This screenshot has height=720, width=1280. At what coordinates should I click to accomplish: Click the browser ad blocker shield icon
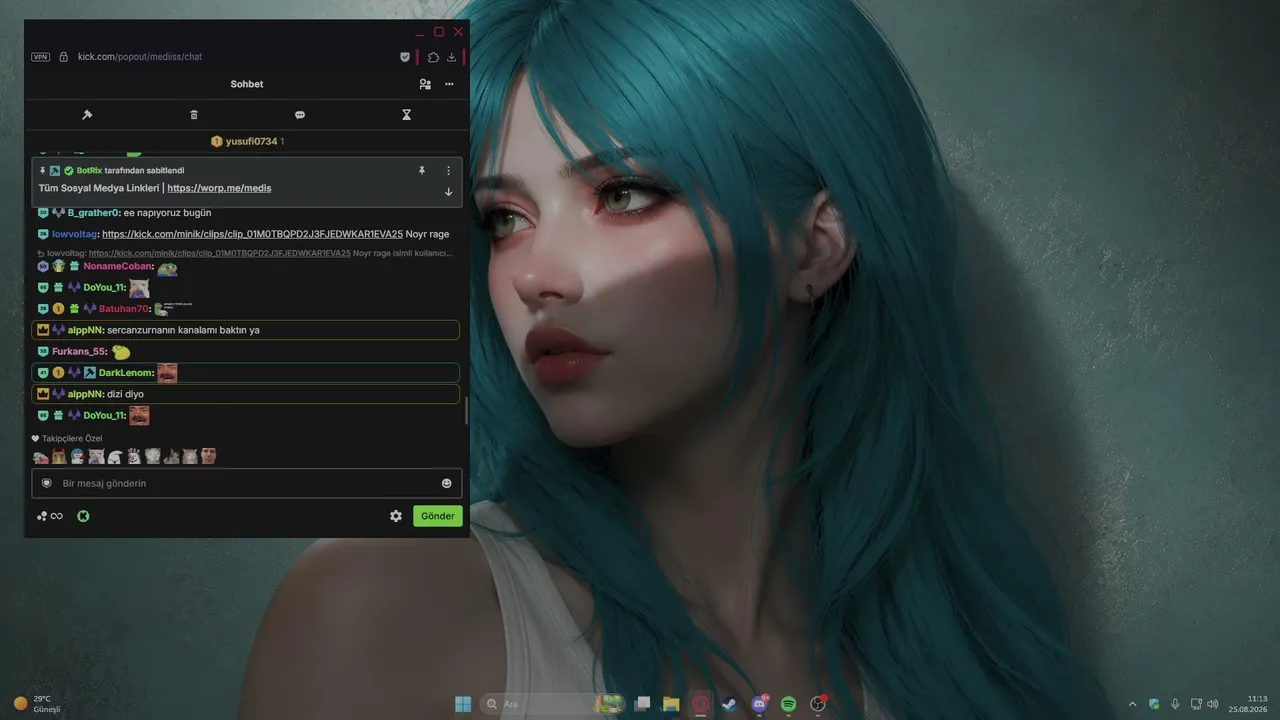[405, 57]
